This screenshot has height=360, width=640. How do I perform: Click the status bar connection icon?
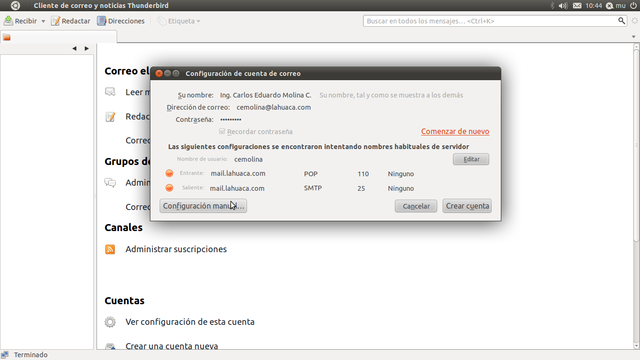(4, 355)
